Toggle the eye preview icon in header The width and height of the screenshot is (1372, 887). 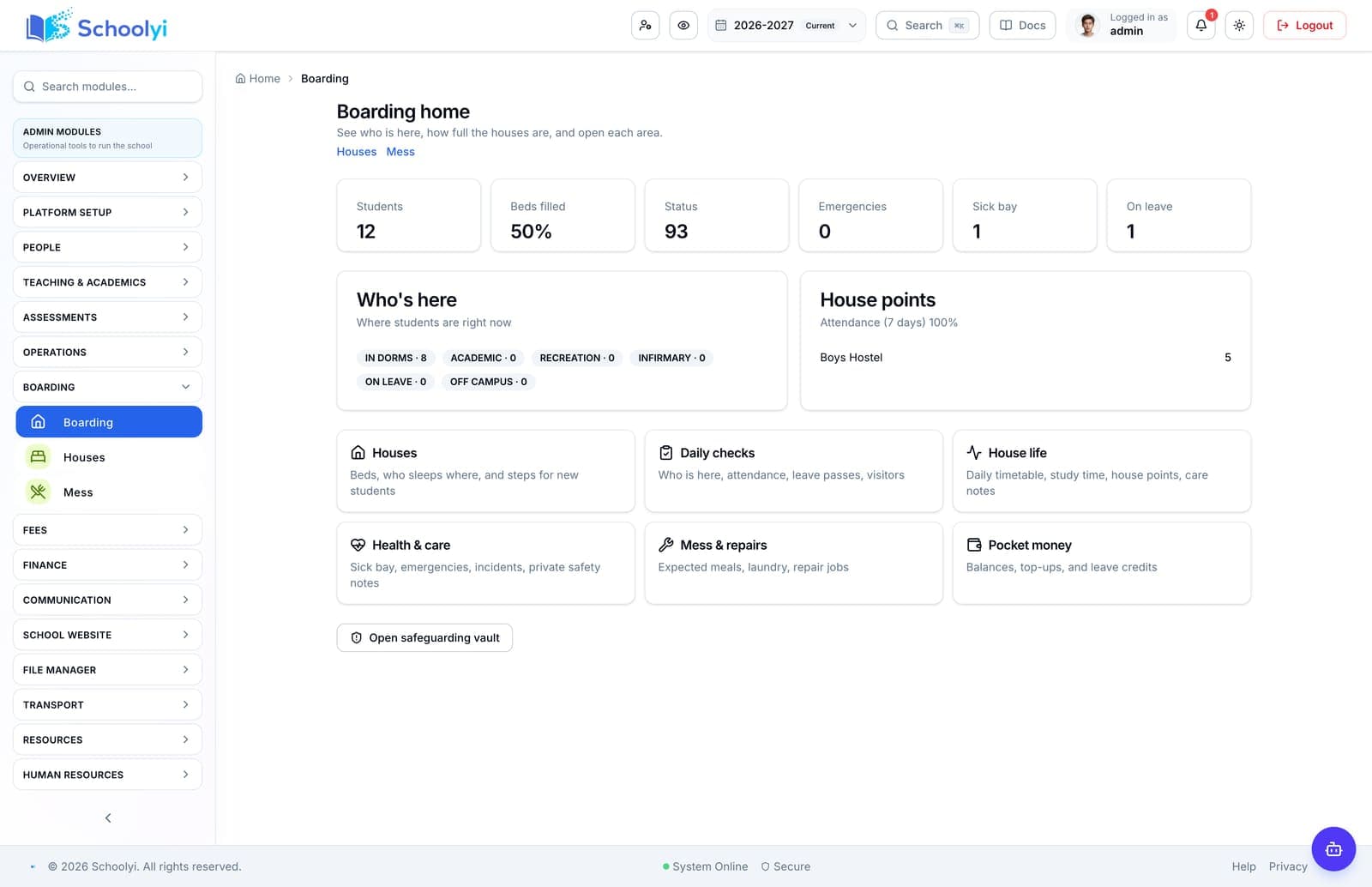[x=683, y=25]
